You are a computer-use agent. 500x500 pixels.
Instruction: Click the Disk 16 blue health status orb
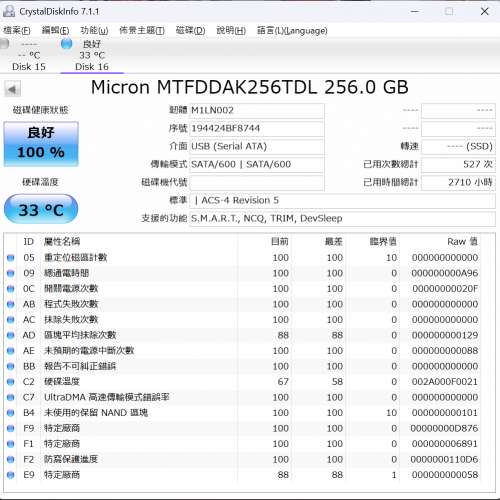point(67,43)
